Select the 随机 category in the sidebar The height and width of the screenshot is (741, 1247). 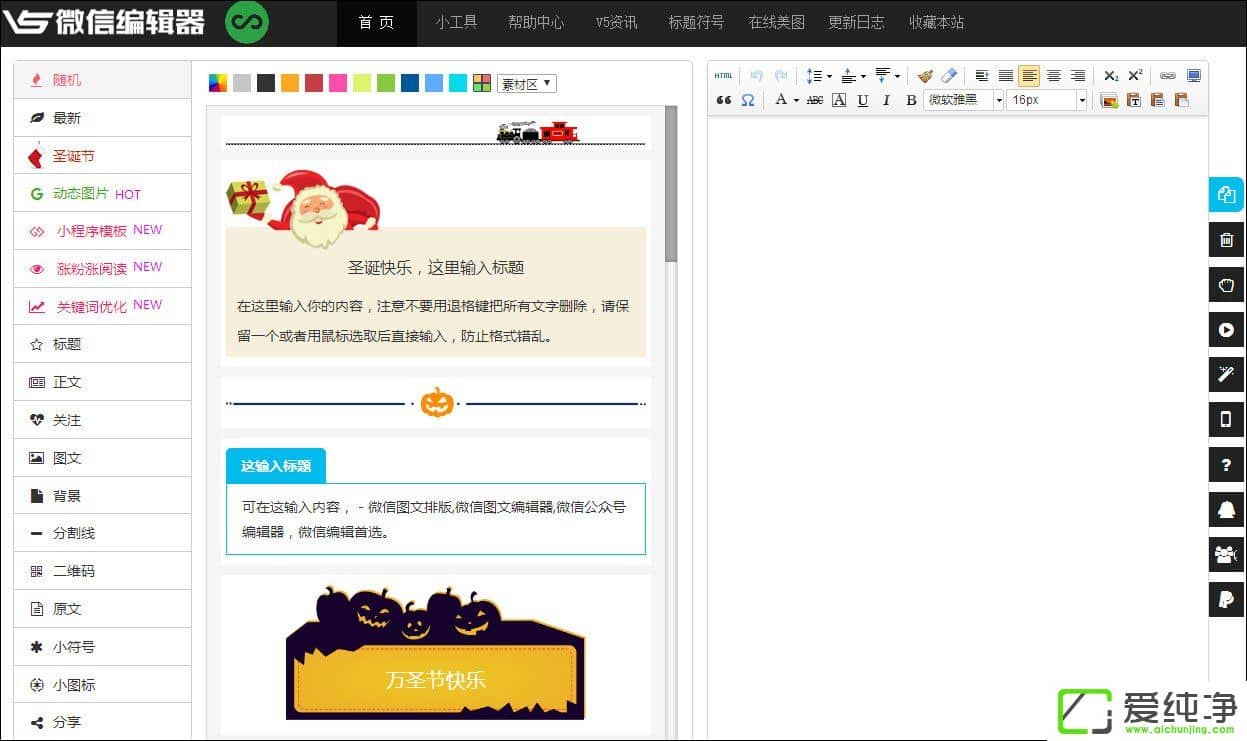pyautogui.click(x=102, y=80)
